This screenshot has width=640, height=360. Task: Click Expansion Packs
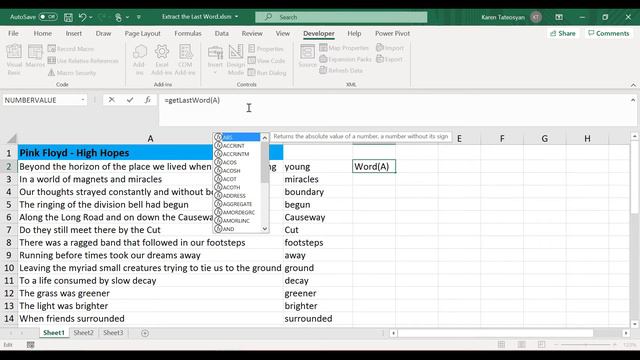point(345,59)
